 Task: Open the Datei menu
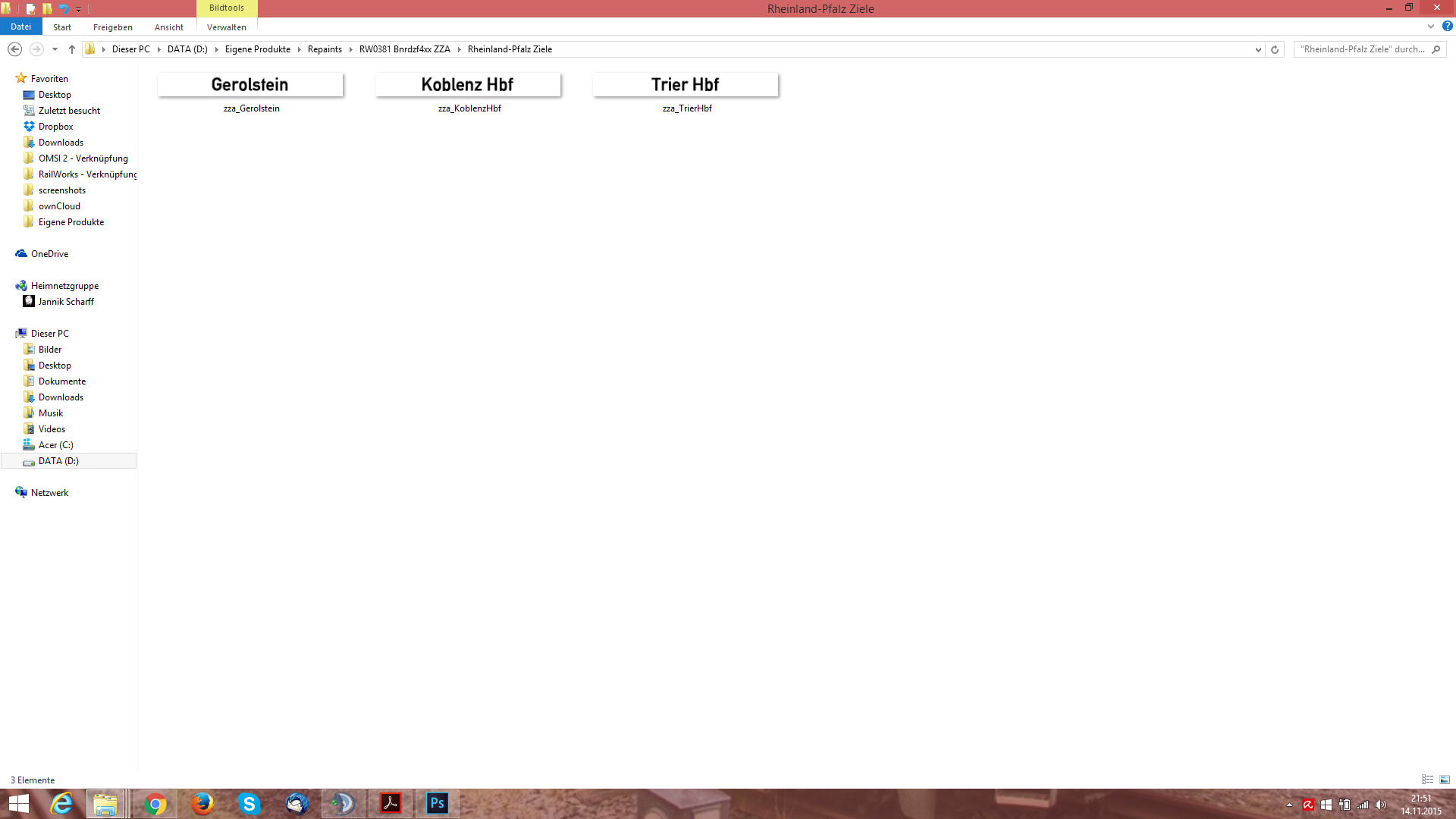(21, 27)
